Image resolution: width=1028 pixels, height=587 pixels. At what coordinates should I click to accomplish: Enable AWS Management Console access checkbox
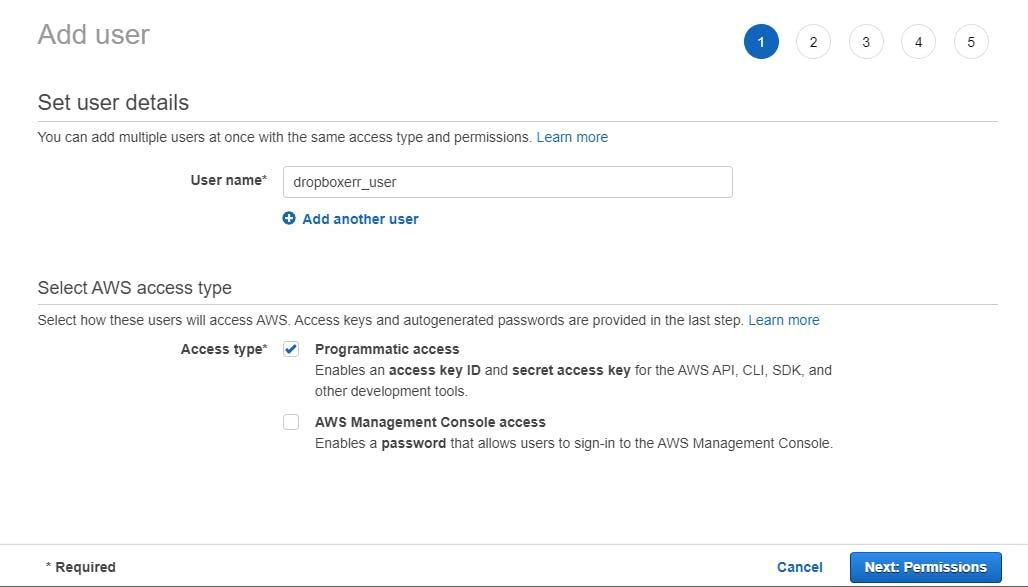(x=291, y=422)
